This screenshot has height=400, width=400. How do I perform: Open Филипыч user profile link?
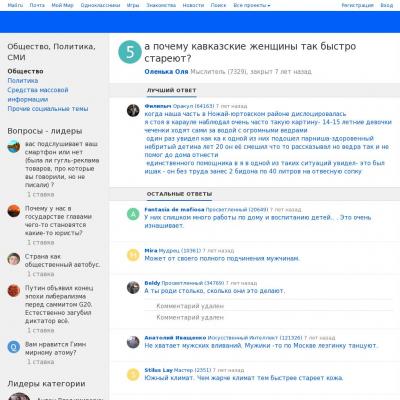coord(158,106)
